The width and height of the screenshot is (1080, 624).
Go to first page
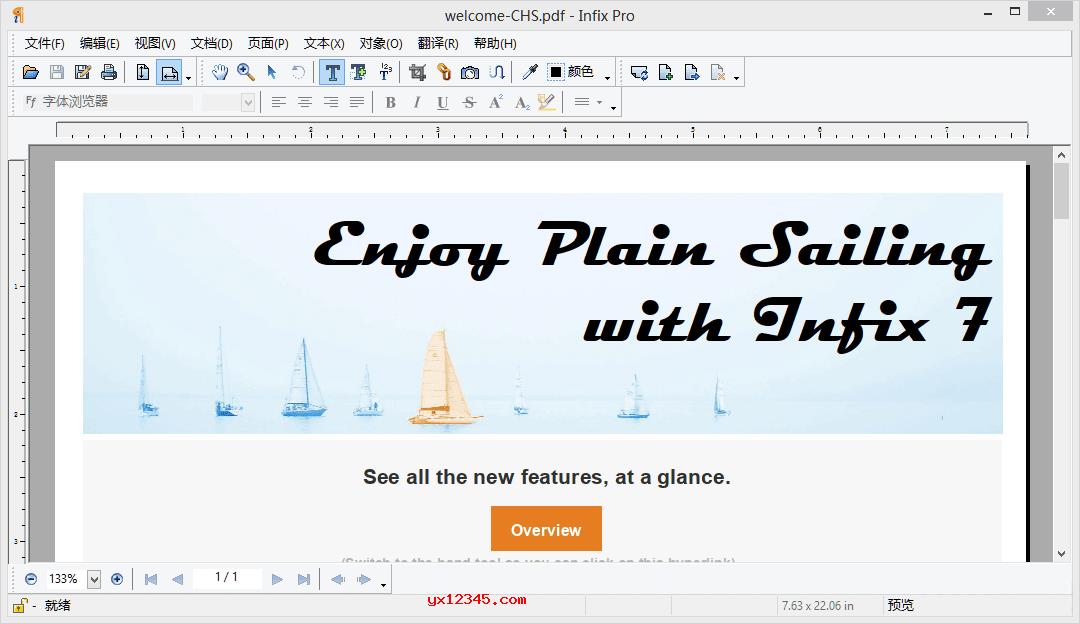[151, 579]
